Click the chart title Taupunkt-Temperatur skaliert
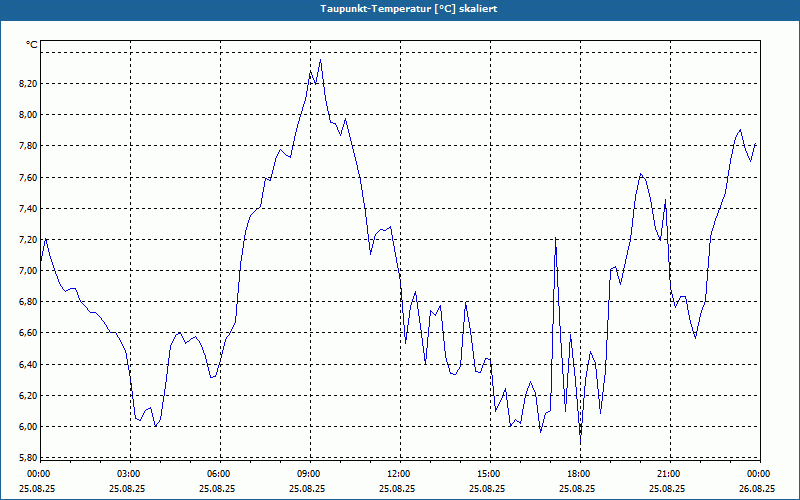The image size is (800, 500). (x=409, y=9)
